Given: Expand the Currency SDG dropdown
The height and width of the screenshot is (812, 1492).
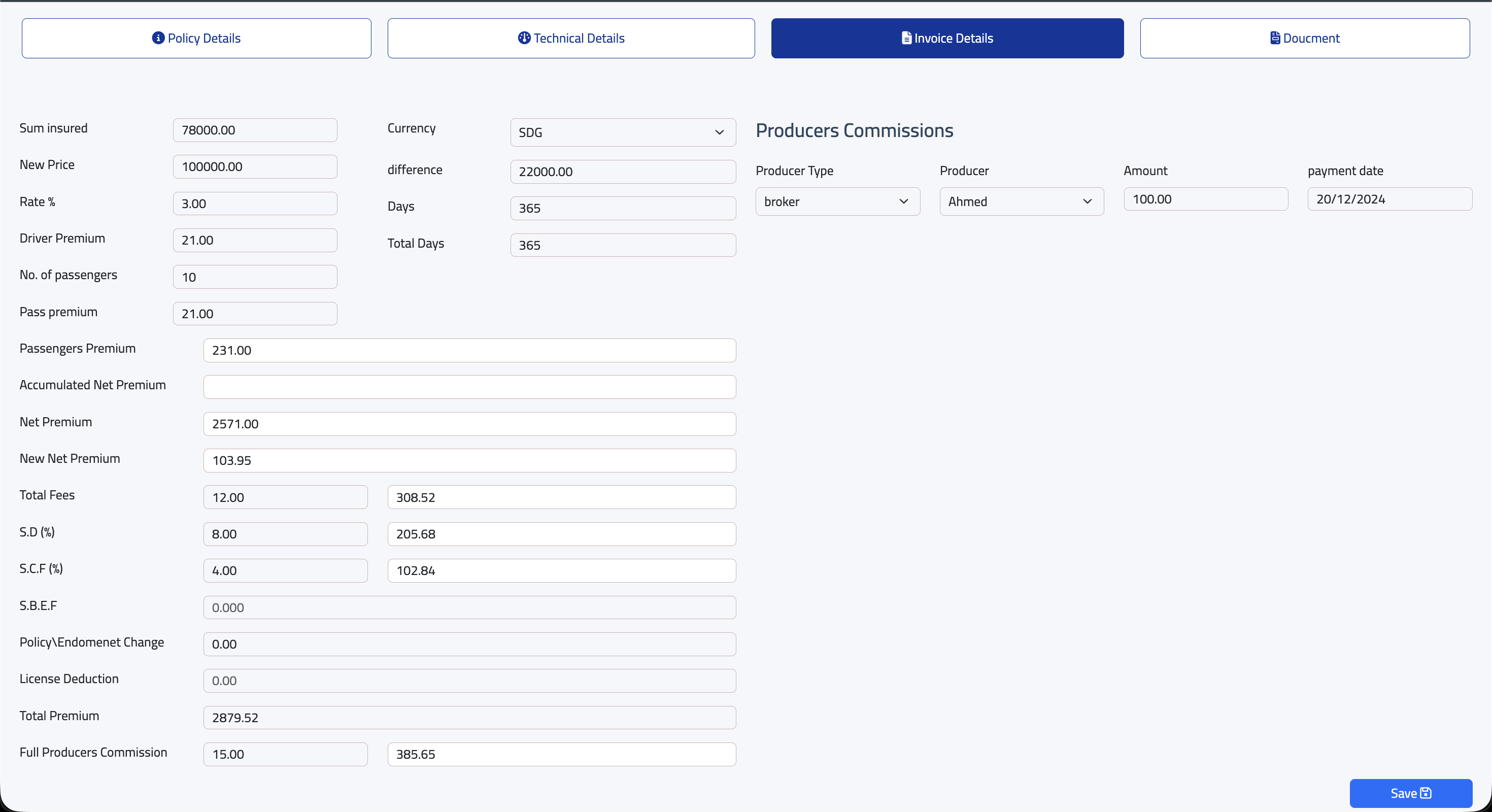Looking at the screenshot, I should tap(623, 132).
